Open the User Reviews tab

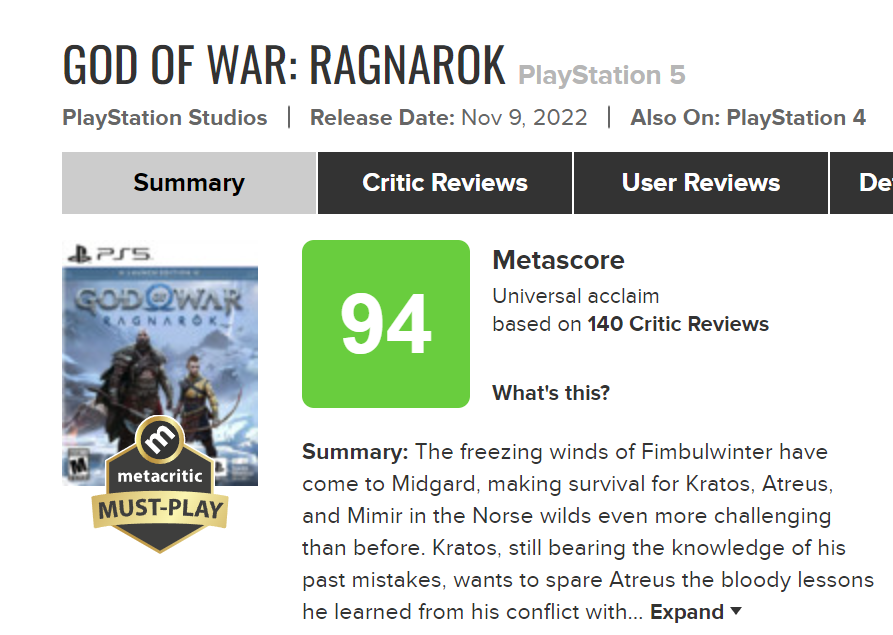point(701,183)
